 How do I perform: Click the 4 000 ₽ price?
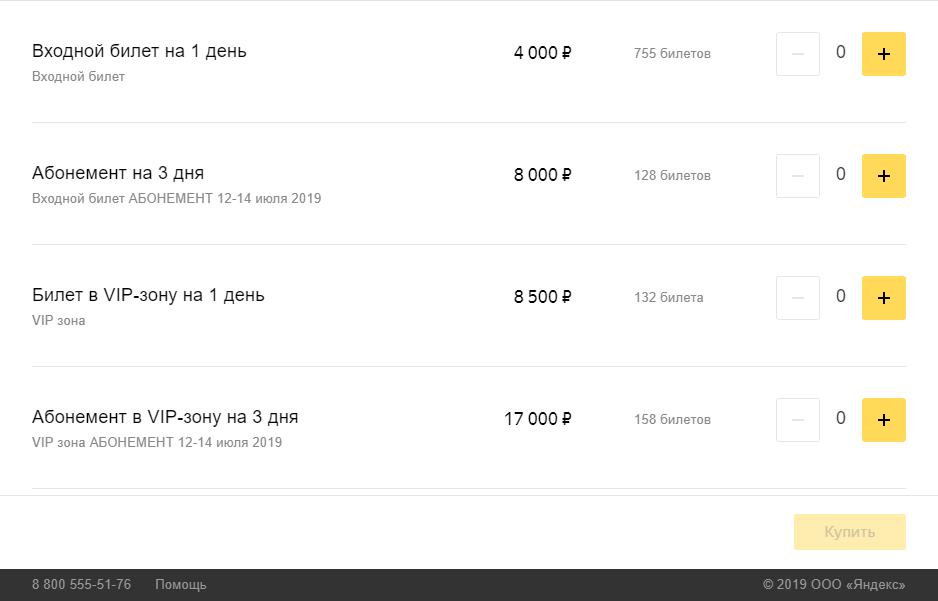click(x=542, y=53)
